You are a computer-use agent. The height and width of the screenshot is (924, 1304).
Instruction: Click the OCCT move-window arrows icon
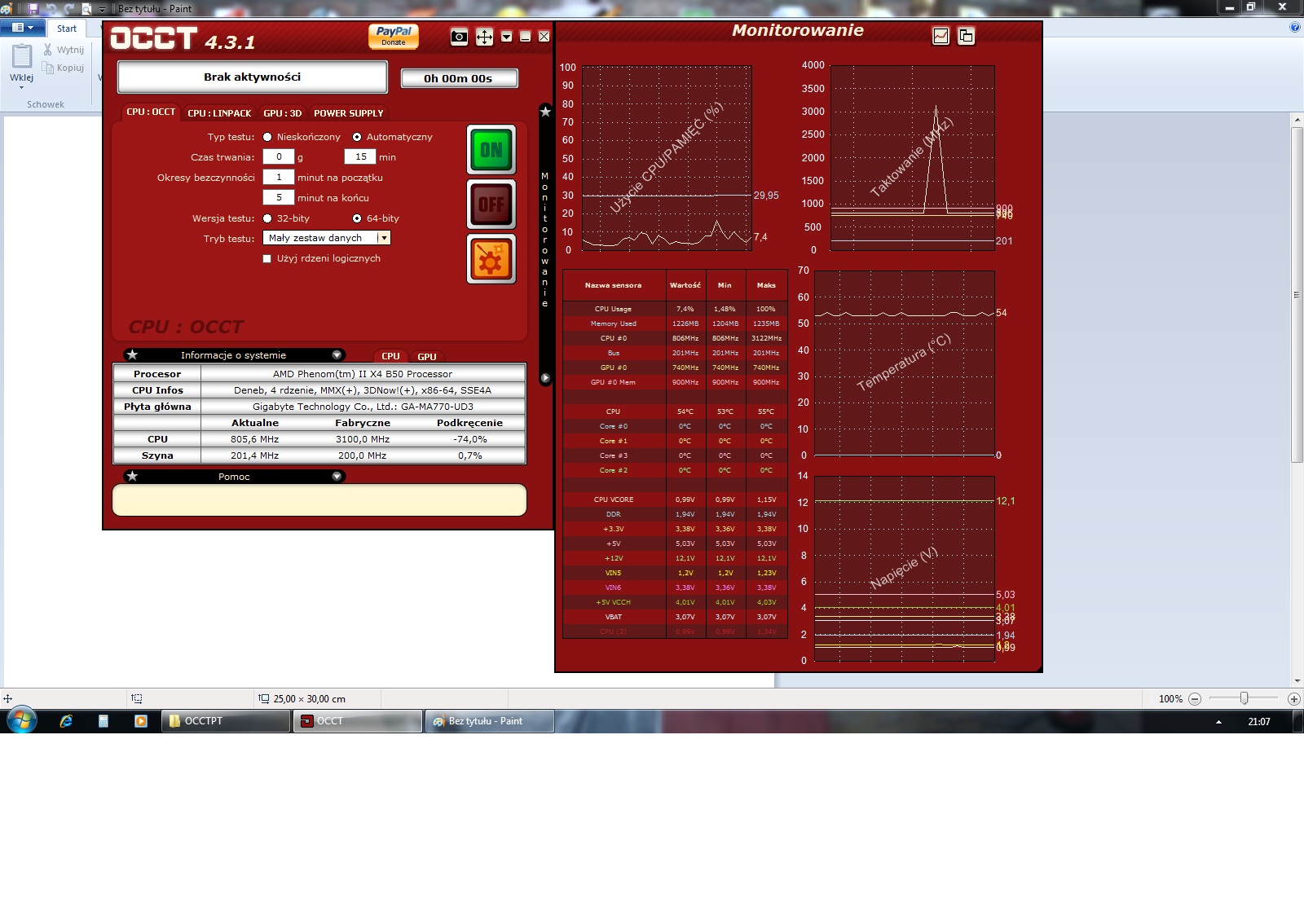tap(484, 37)
